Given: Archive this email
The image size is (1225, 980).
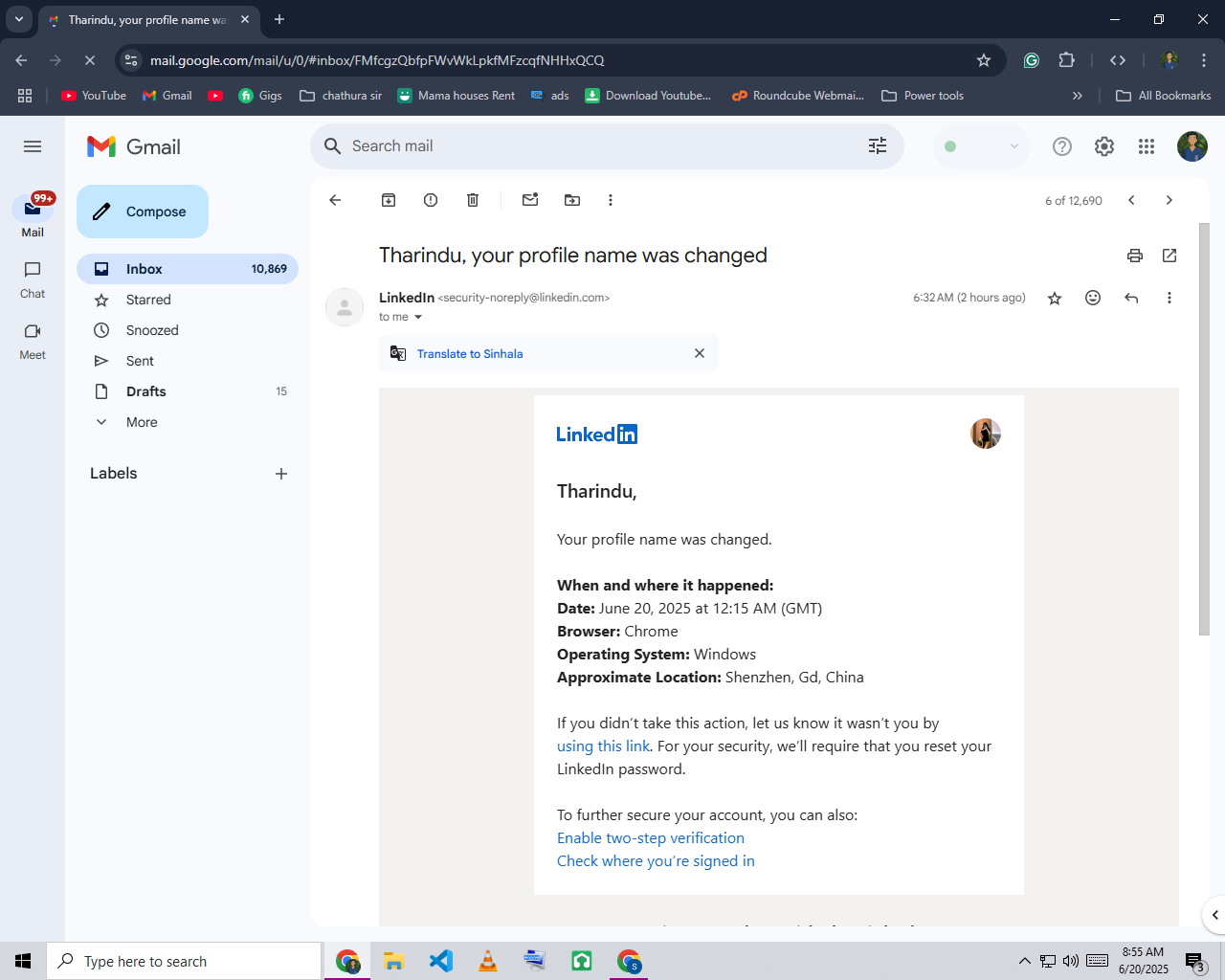Looking at the screenshot, I should click(389, 200).
